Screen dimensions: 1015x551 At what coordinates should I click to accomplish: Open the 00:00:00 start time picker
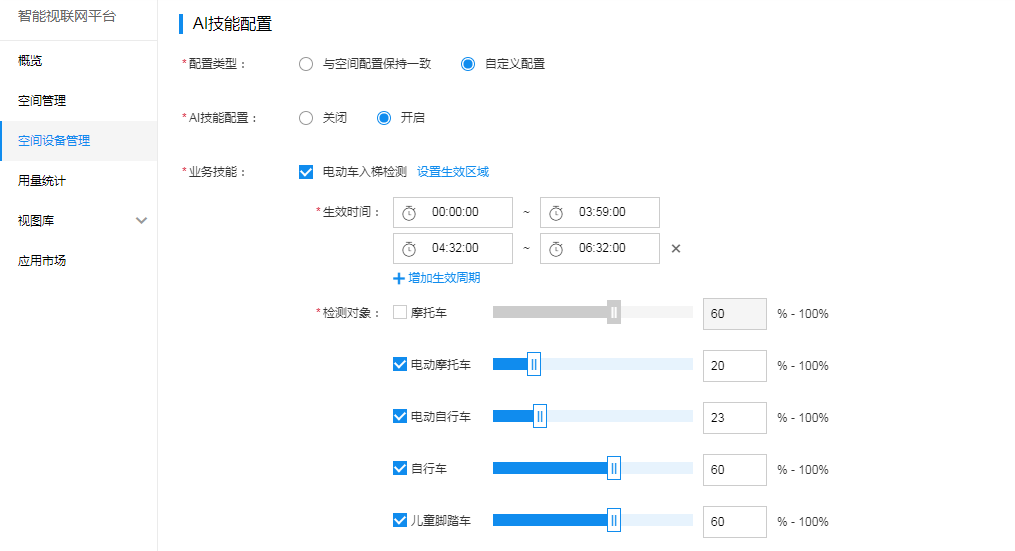coord(452,212)
